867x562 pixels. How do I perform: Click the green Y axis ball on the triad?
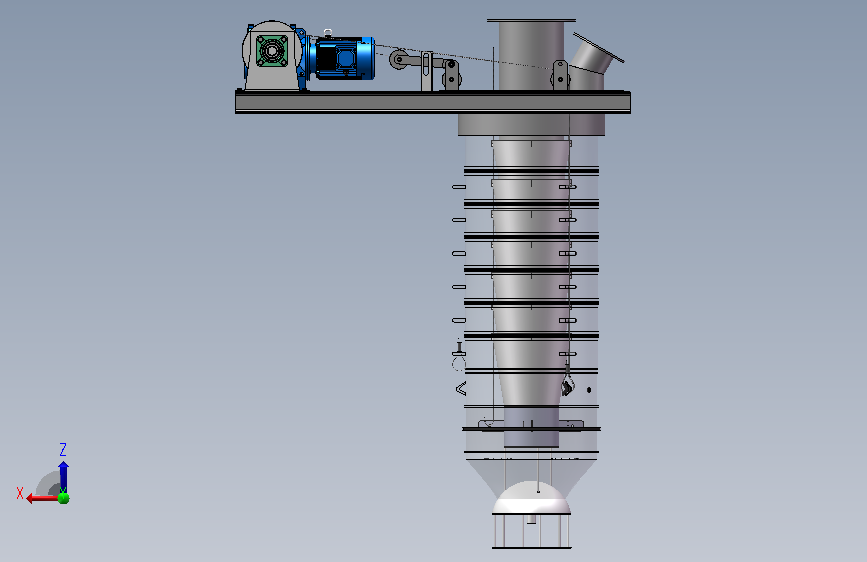coord(64,498)
